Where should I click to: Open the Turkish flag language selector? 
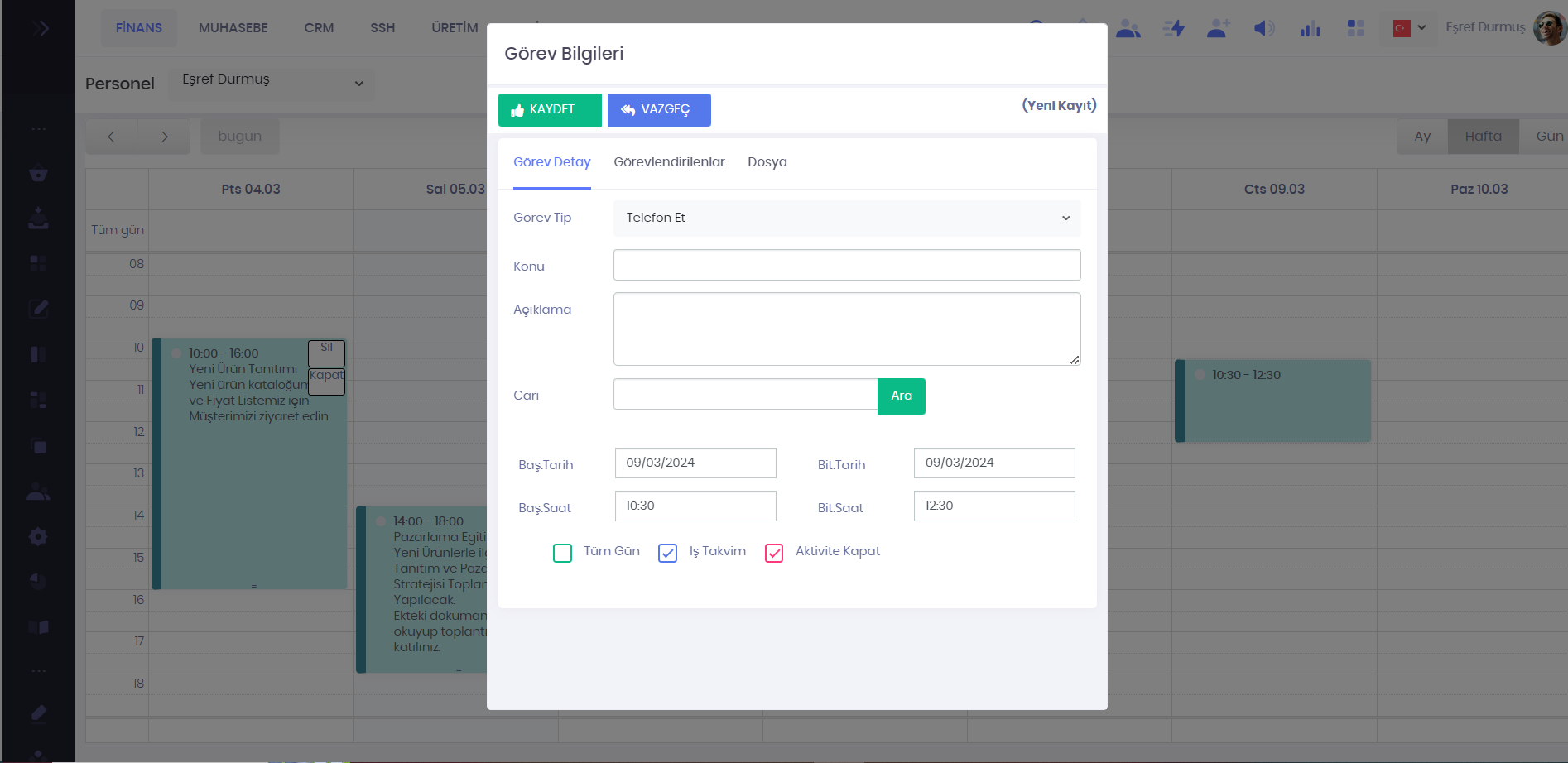point(1409,28)
